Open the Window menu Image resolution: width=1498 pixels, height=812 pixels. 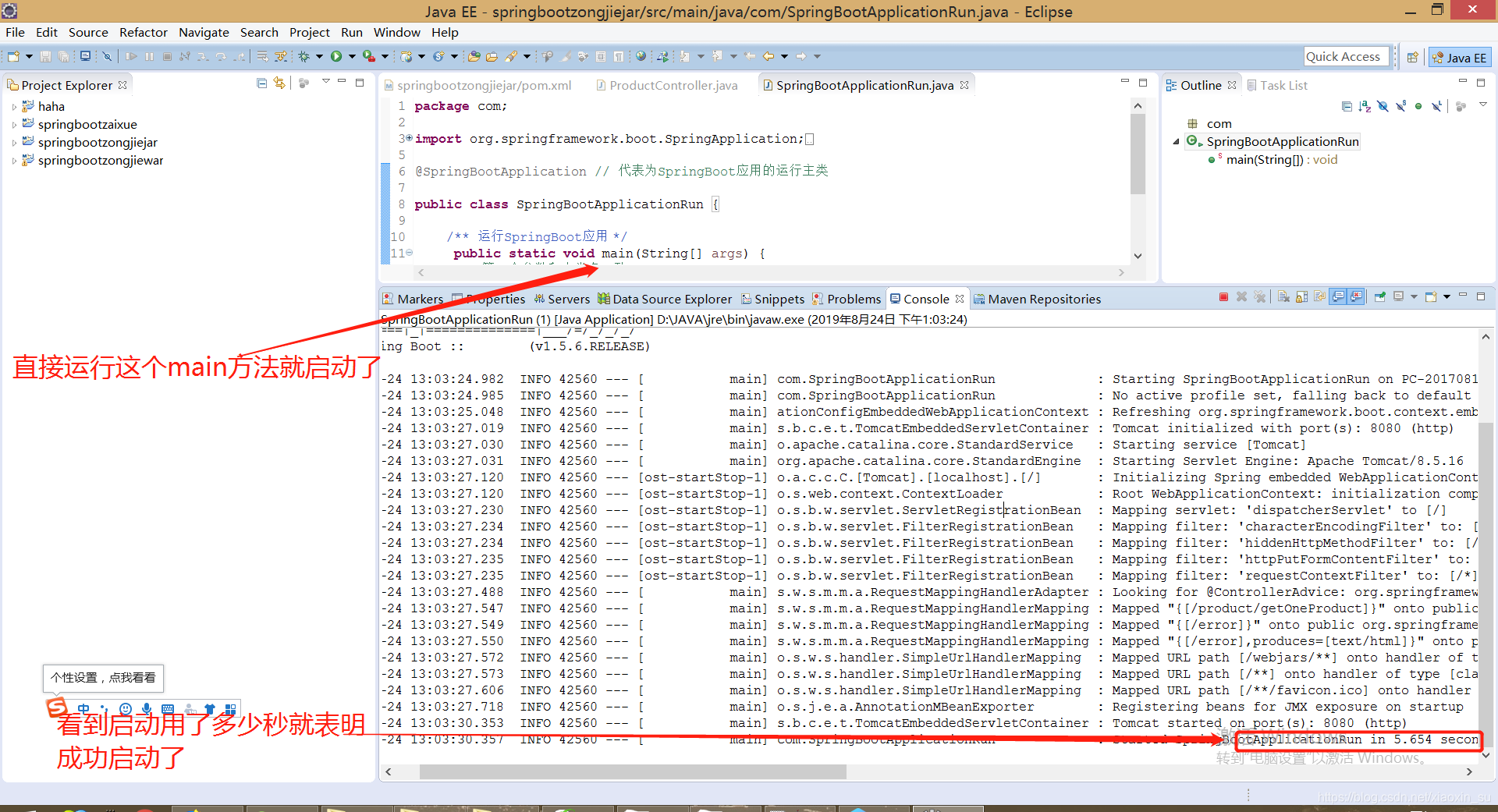click(396, 32)
